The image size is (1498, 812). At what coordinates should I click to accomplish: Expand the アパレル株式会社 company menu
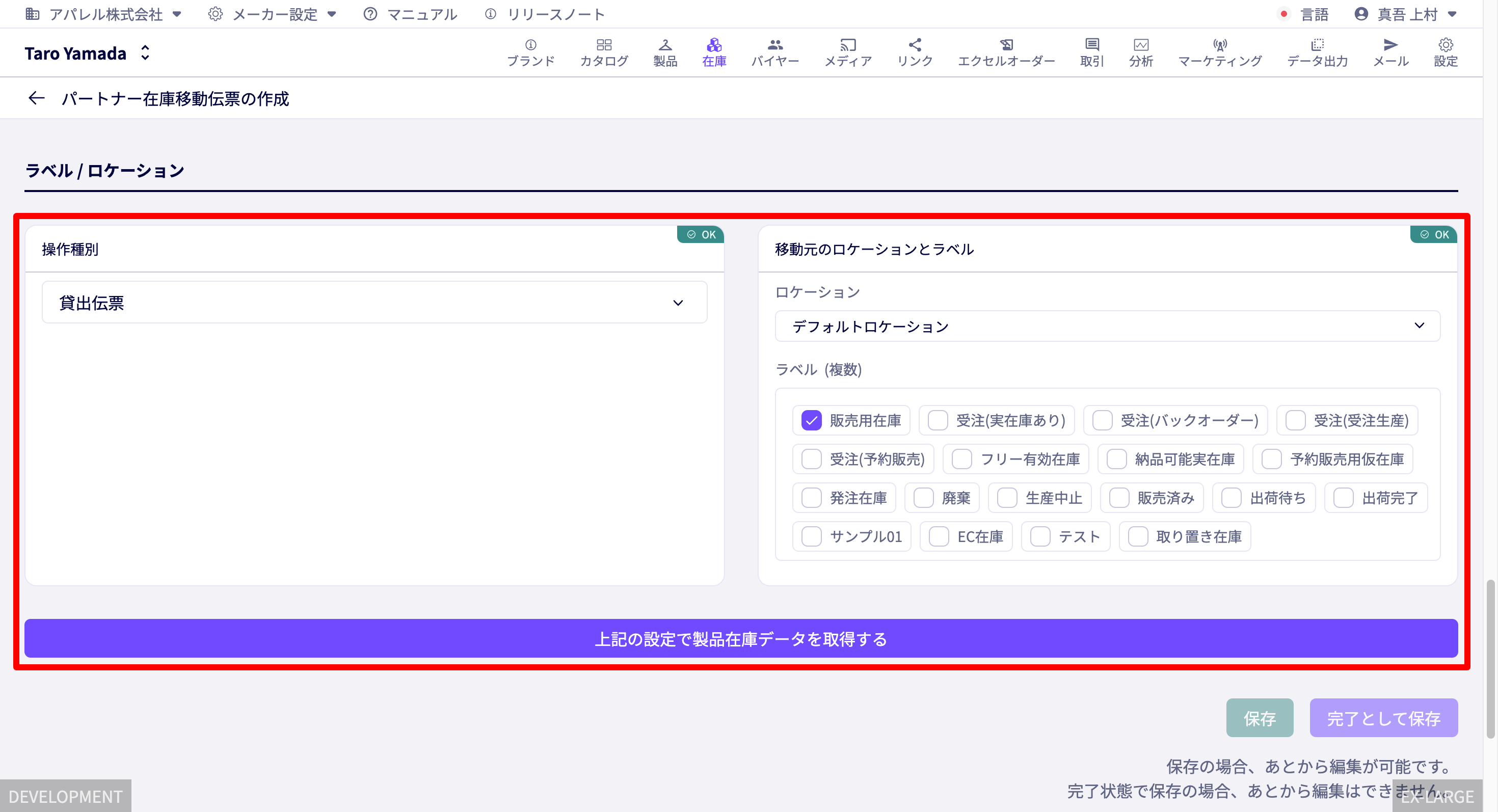(x=104, y=14)
